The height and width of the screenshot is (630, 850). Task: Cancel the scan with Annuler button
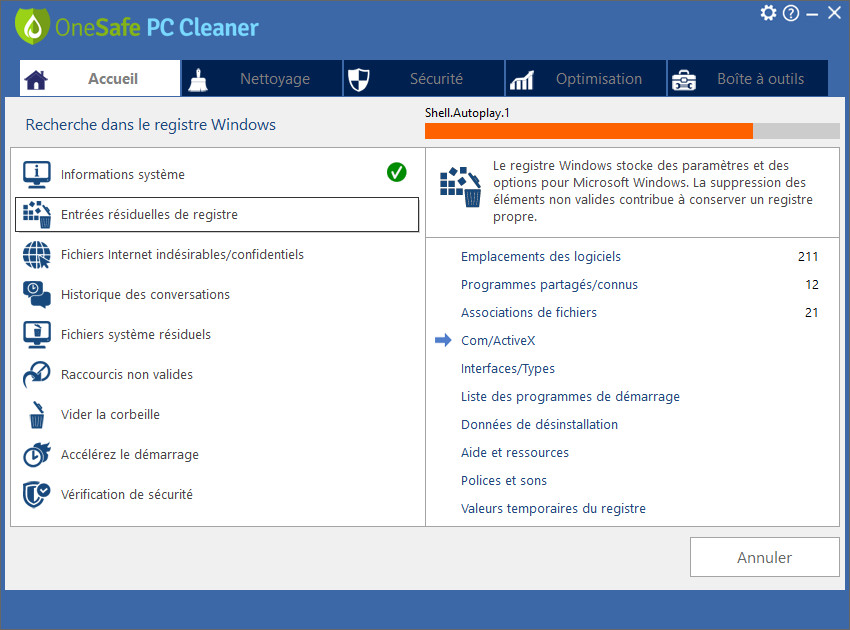(x=764, y=557)
